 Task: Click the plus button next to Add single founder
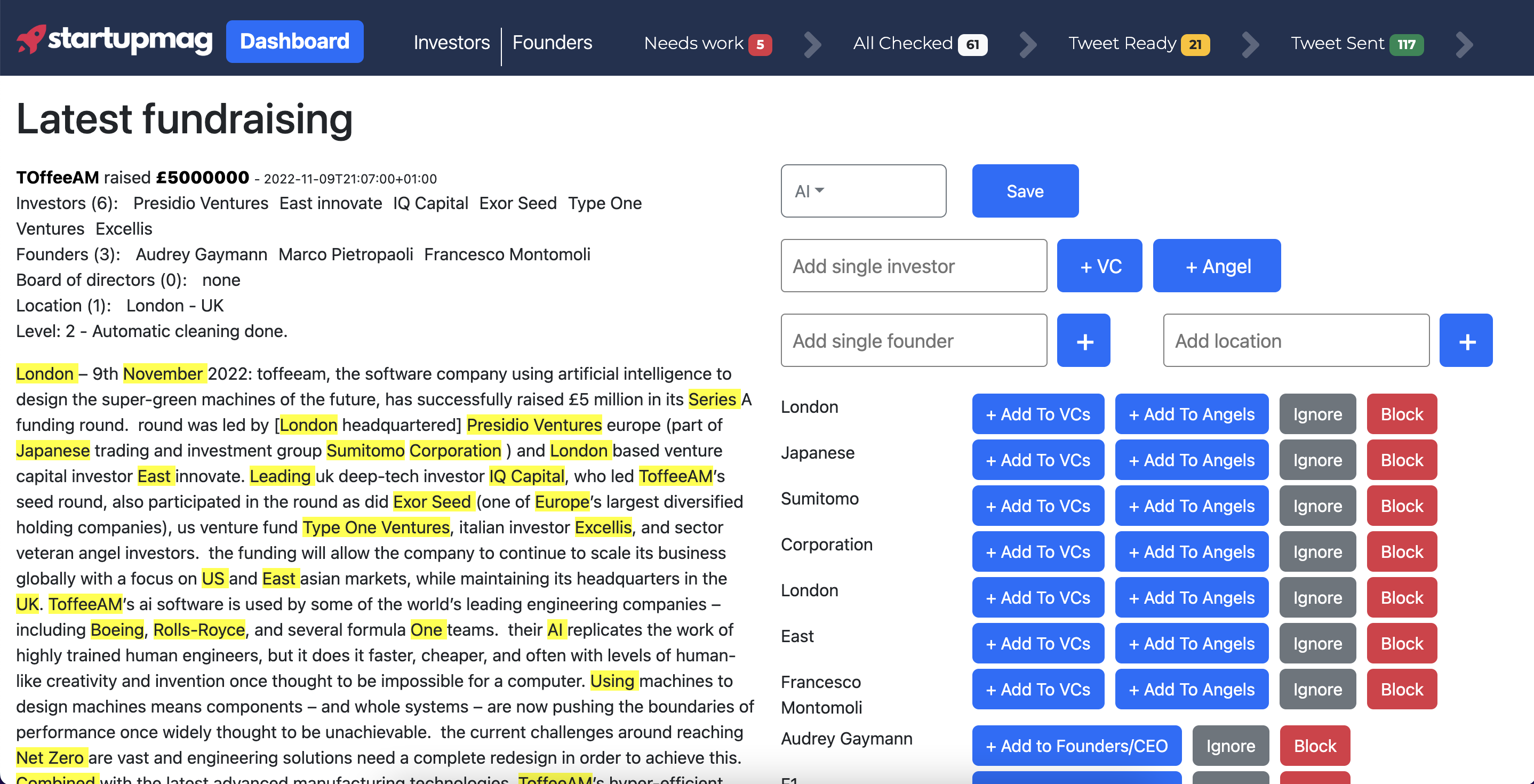pos(1084,340)
